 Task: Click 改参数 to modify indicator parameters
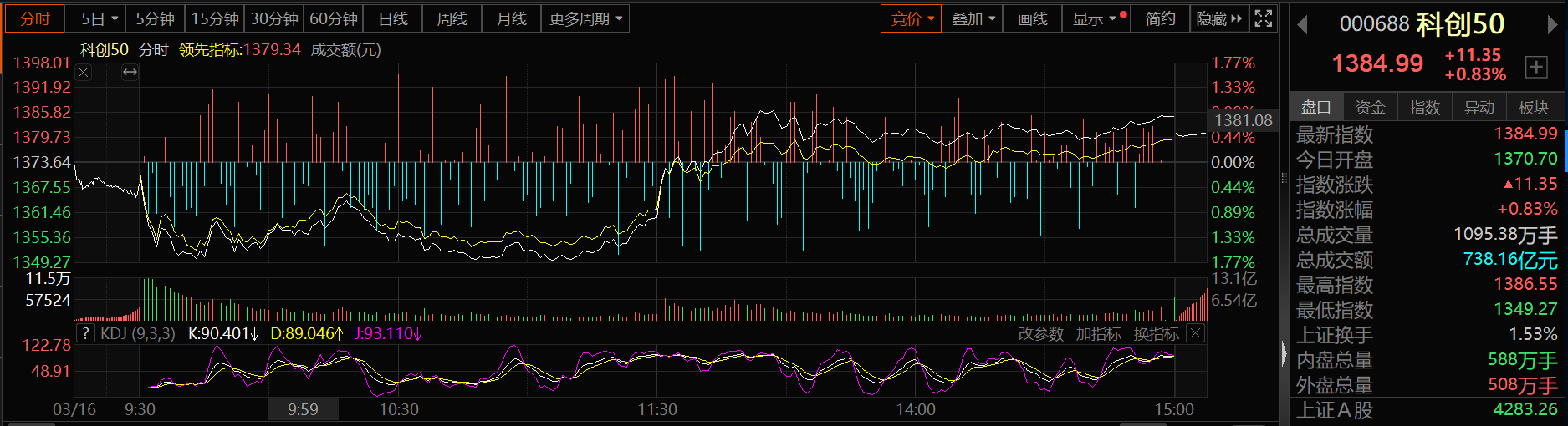[x=1040, y=334]
